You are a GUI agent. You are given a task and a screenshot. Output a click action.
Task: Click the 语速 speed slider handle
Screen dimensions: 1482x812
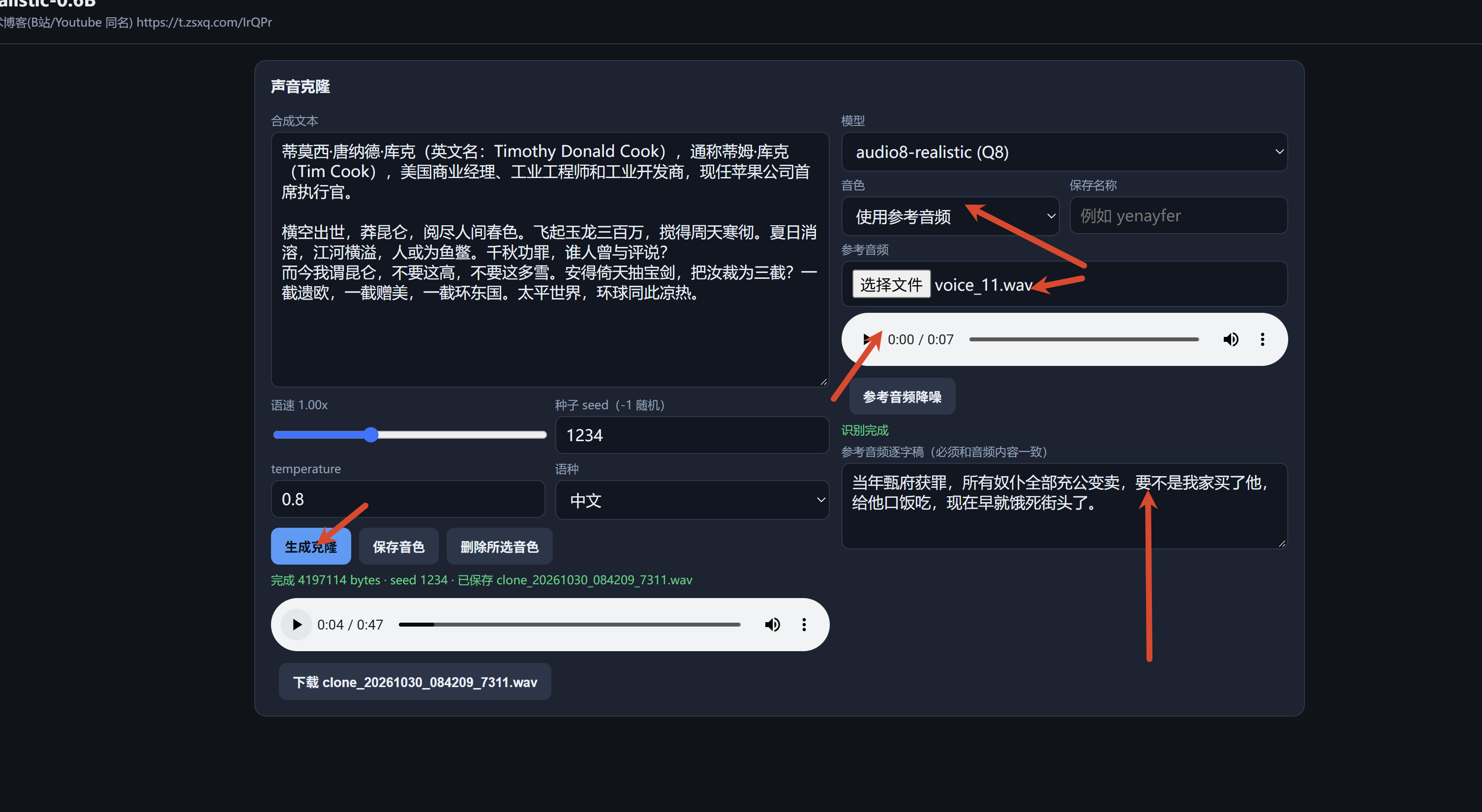371,435
